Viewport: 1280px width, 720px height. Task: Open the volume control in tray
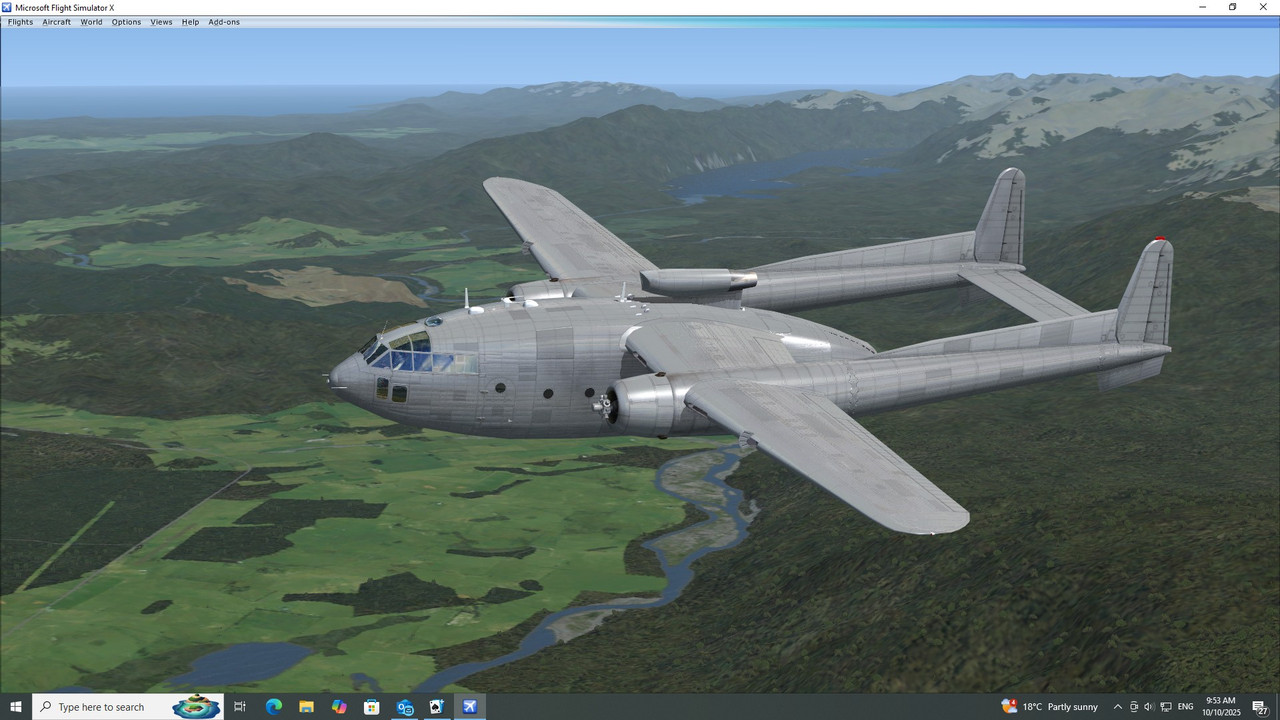tap(1149, 707)
